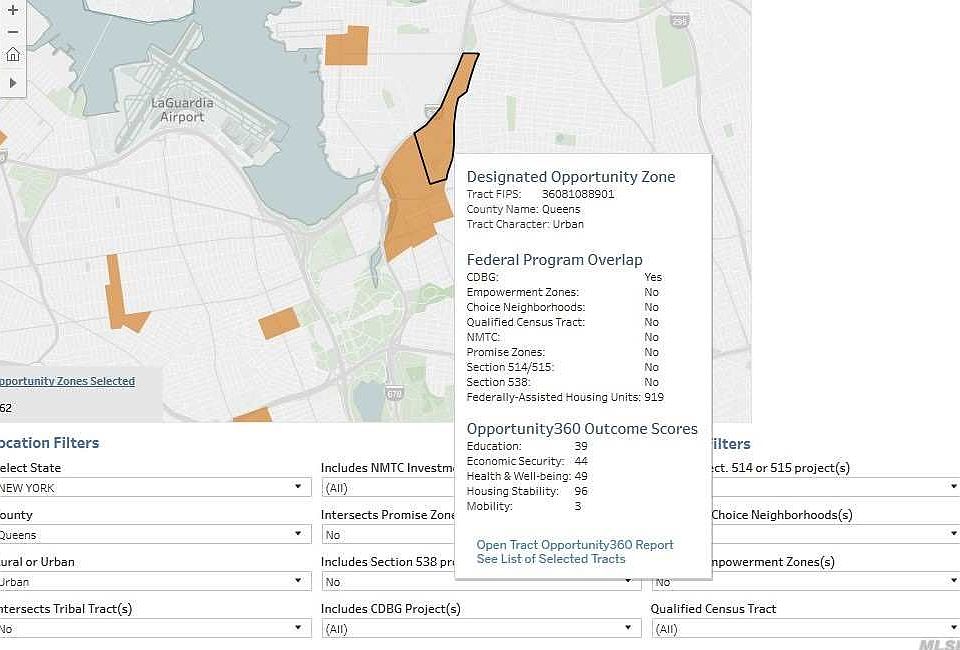Open the Rural or Urban dropdown

click(x=156, y=582)
